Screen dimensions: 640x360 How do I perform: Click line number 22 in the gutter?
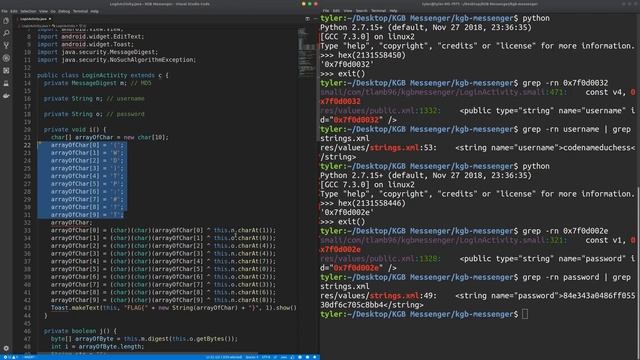point(27,145)
